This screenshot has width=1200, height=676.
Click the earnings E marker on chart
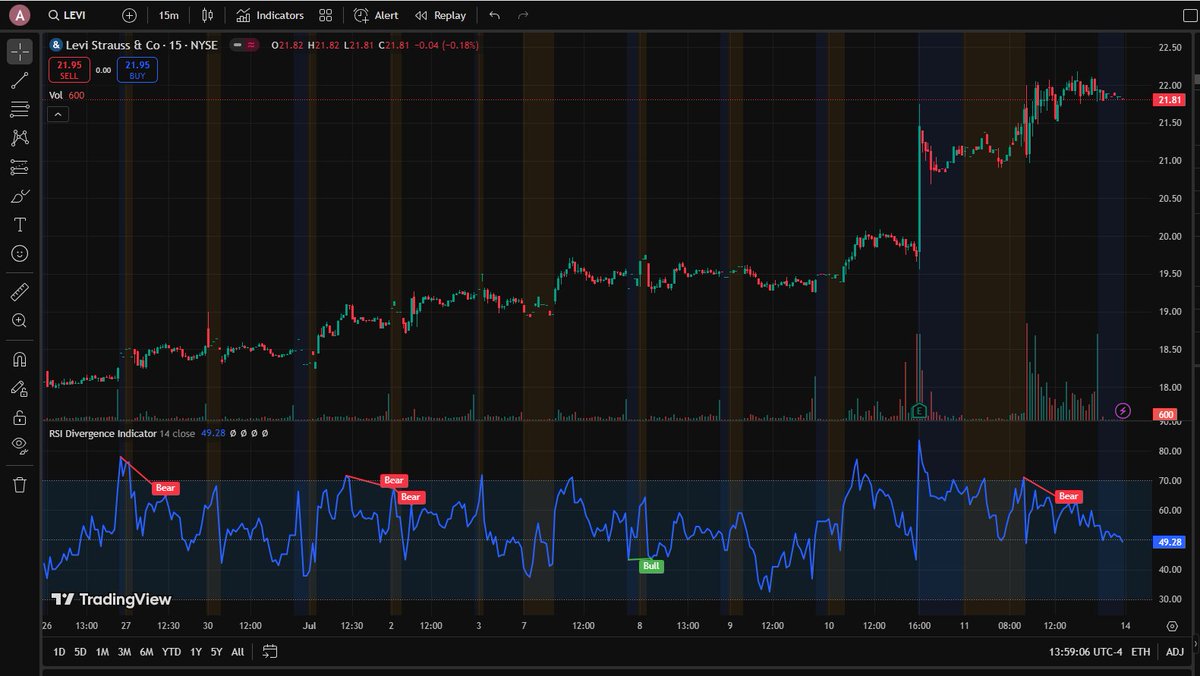(919, 410)
